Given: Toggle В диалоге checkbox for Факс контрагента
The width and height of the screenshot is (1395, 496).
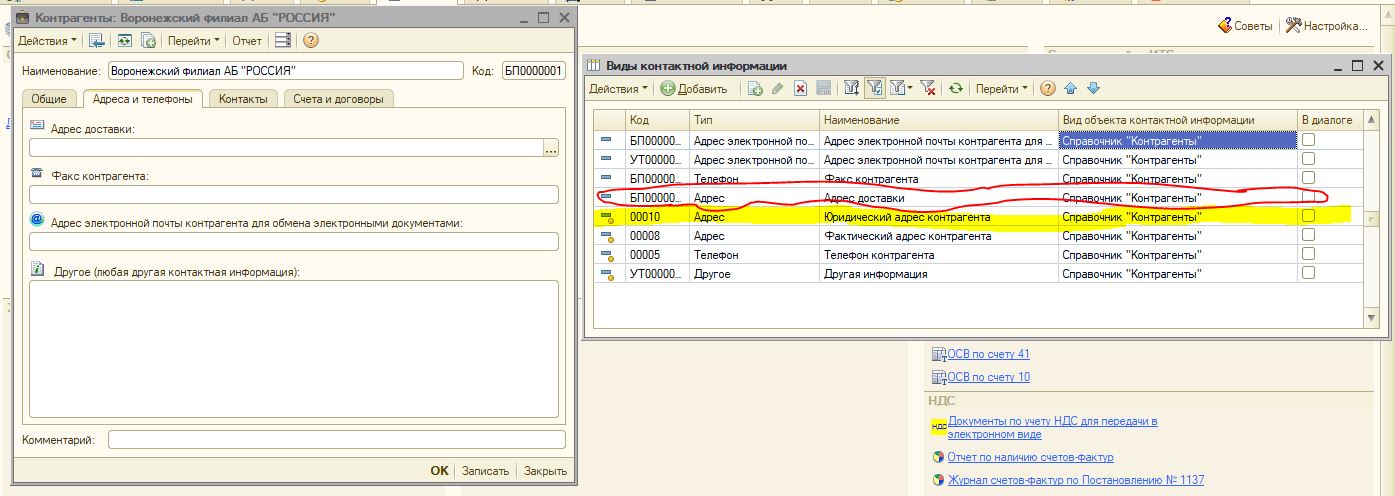Looking at the screenshot, I should (x=1308, y=178).
